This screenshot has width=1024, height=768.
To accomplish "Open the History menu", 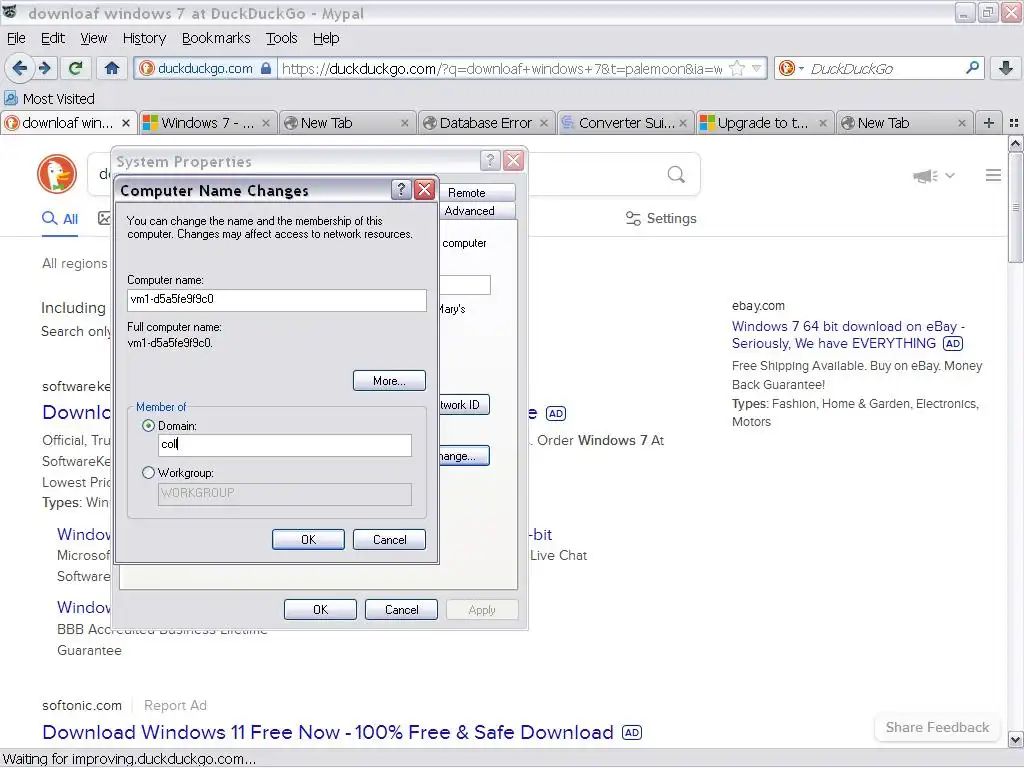I will [x=144, y=39].
